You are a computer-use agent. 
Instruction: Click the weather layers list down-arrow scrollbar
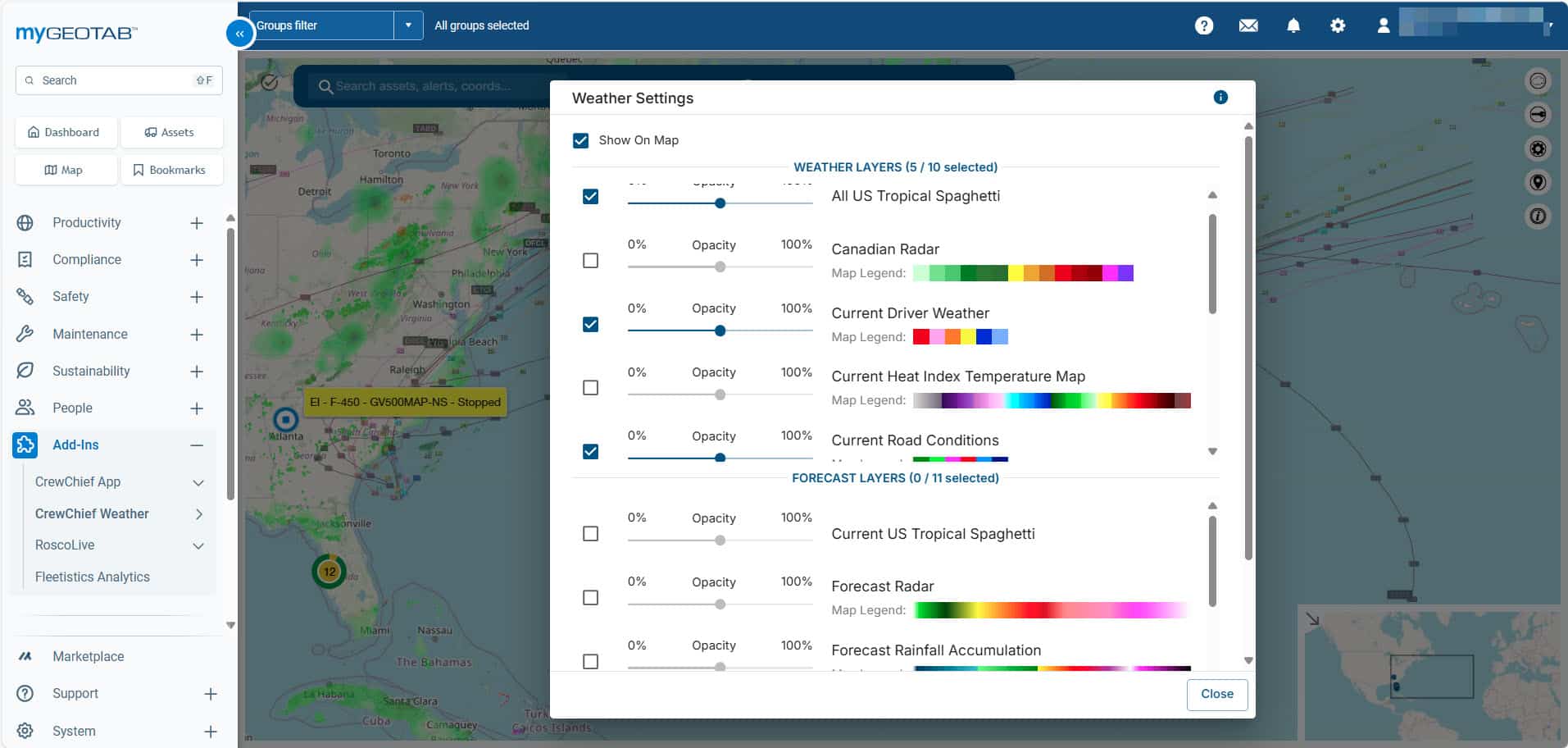click(1212, 452)
